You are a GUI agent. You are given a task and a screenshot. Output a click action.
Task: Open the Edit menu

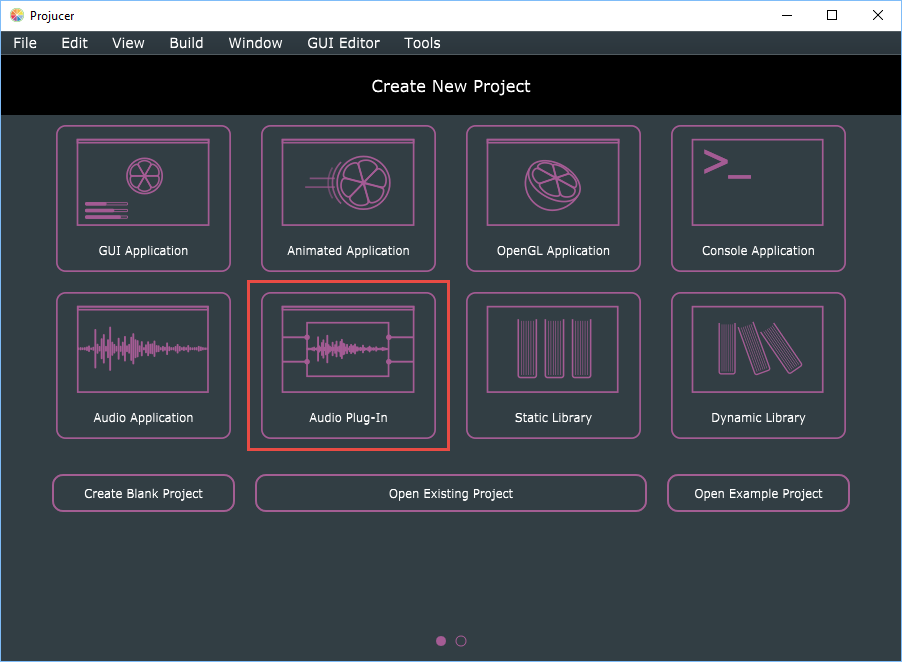point(74,43)
